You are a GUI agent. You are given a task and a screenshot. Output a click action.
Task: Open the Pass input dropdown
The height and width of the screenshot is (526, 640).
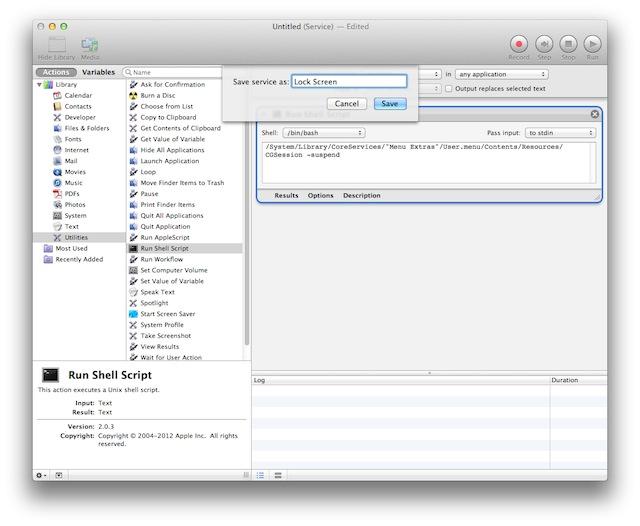[560, 132]
